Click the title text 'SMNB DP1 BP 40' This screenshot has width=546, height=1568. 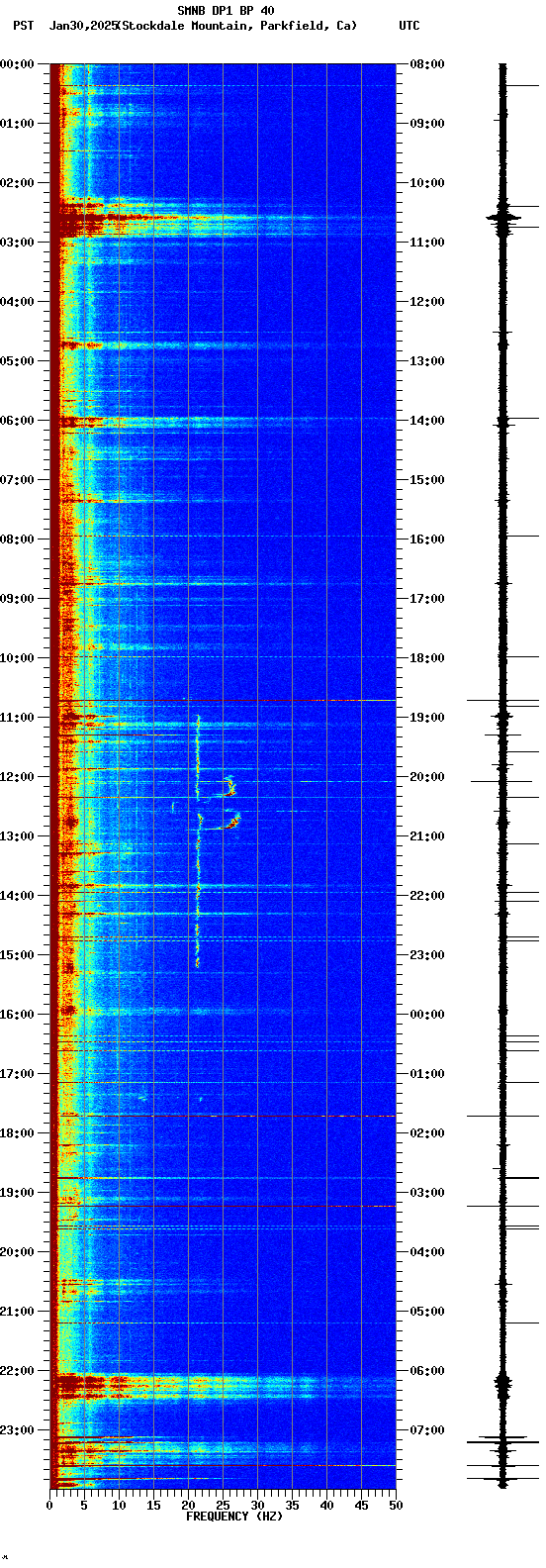226,11
